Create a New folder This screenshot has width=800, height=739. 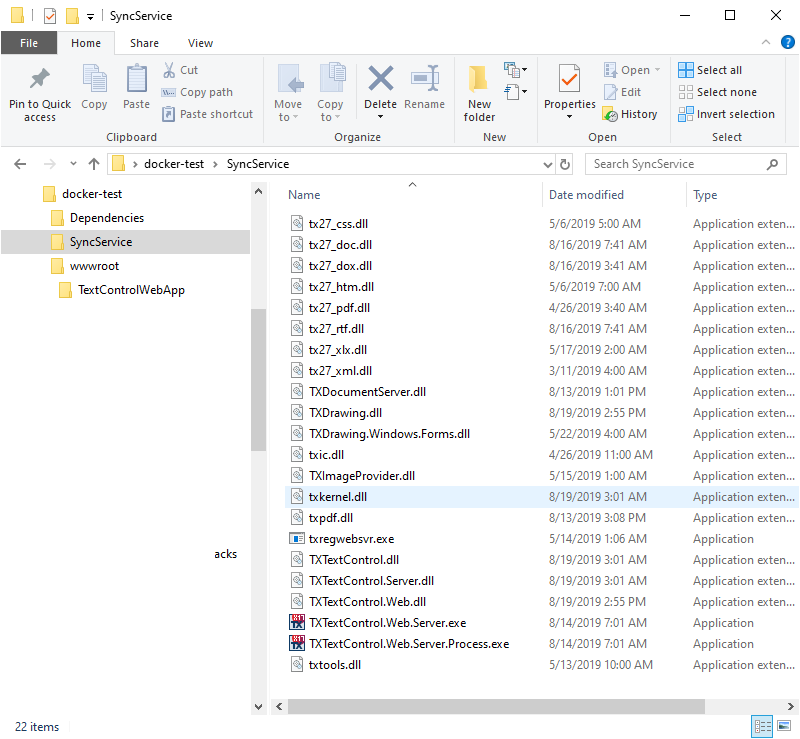pyautogui.click(x=479, y=93)
